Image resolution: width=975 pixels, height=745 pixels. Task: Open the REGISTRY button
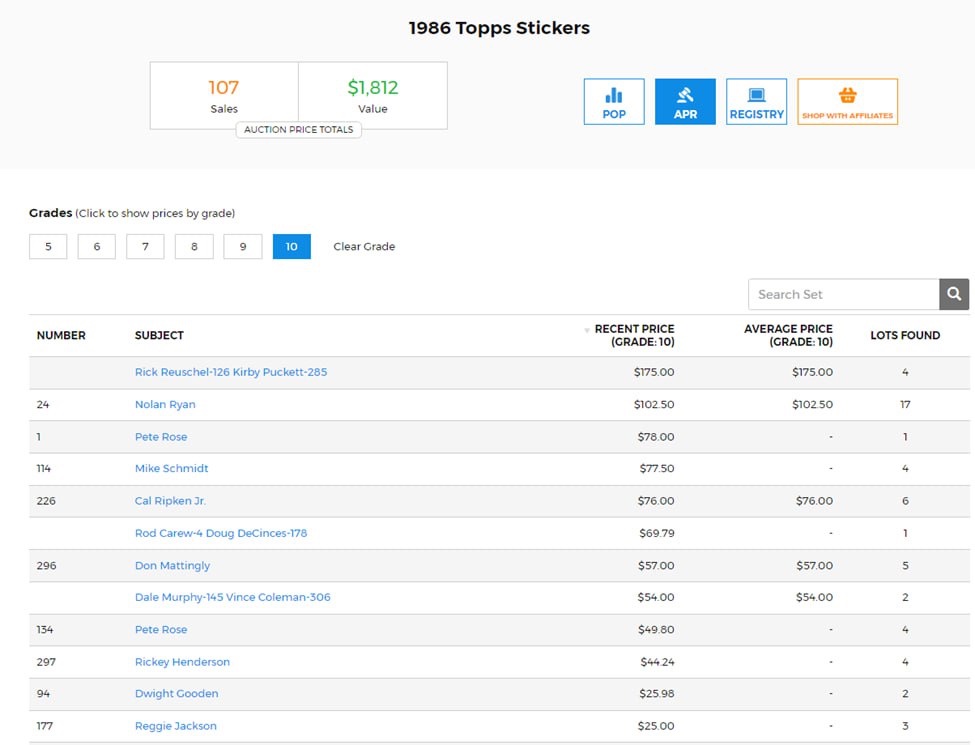pos(756,101)
